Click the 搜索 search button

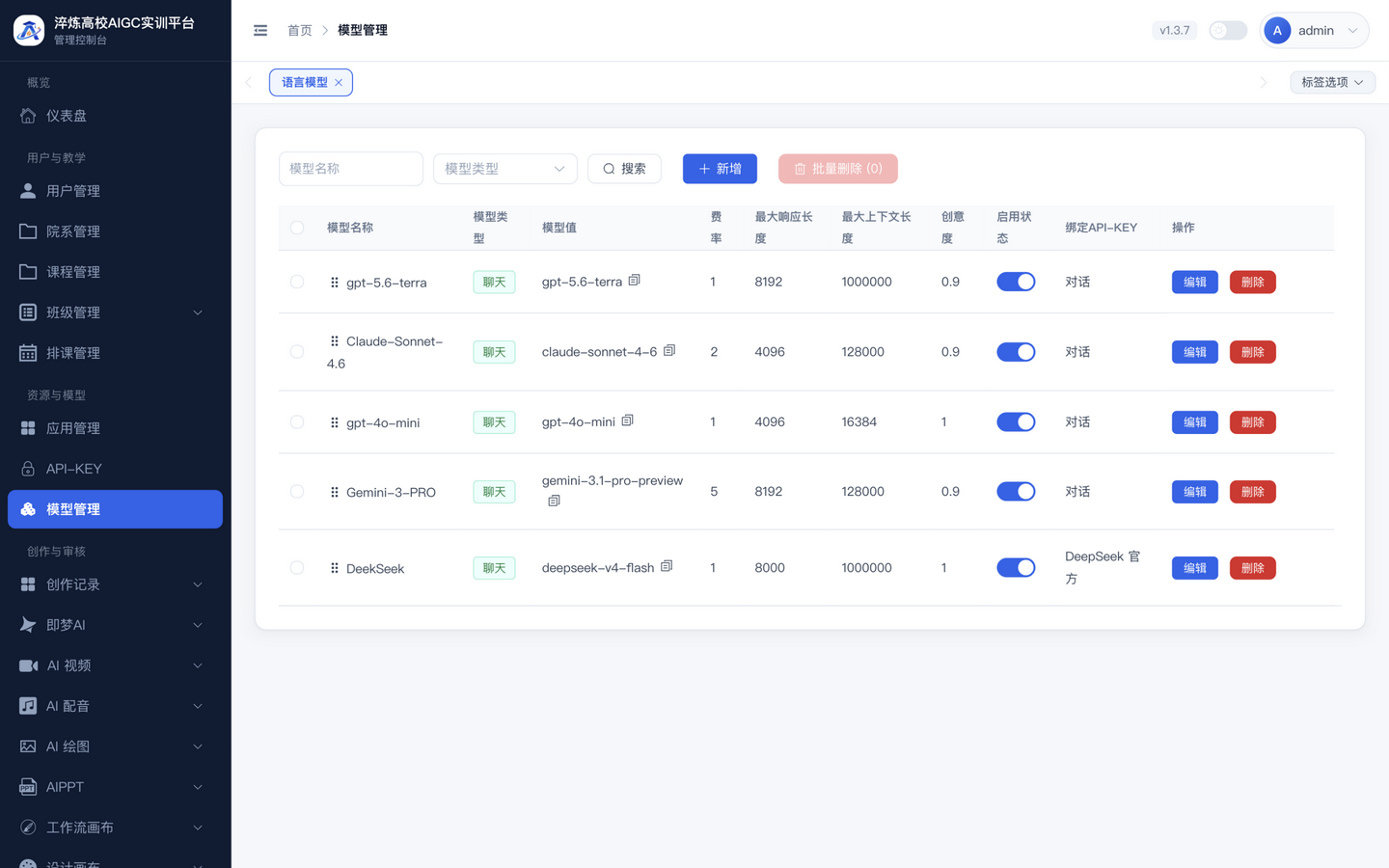pyautogui.click(x=624, y=169)
